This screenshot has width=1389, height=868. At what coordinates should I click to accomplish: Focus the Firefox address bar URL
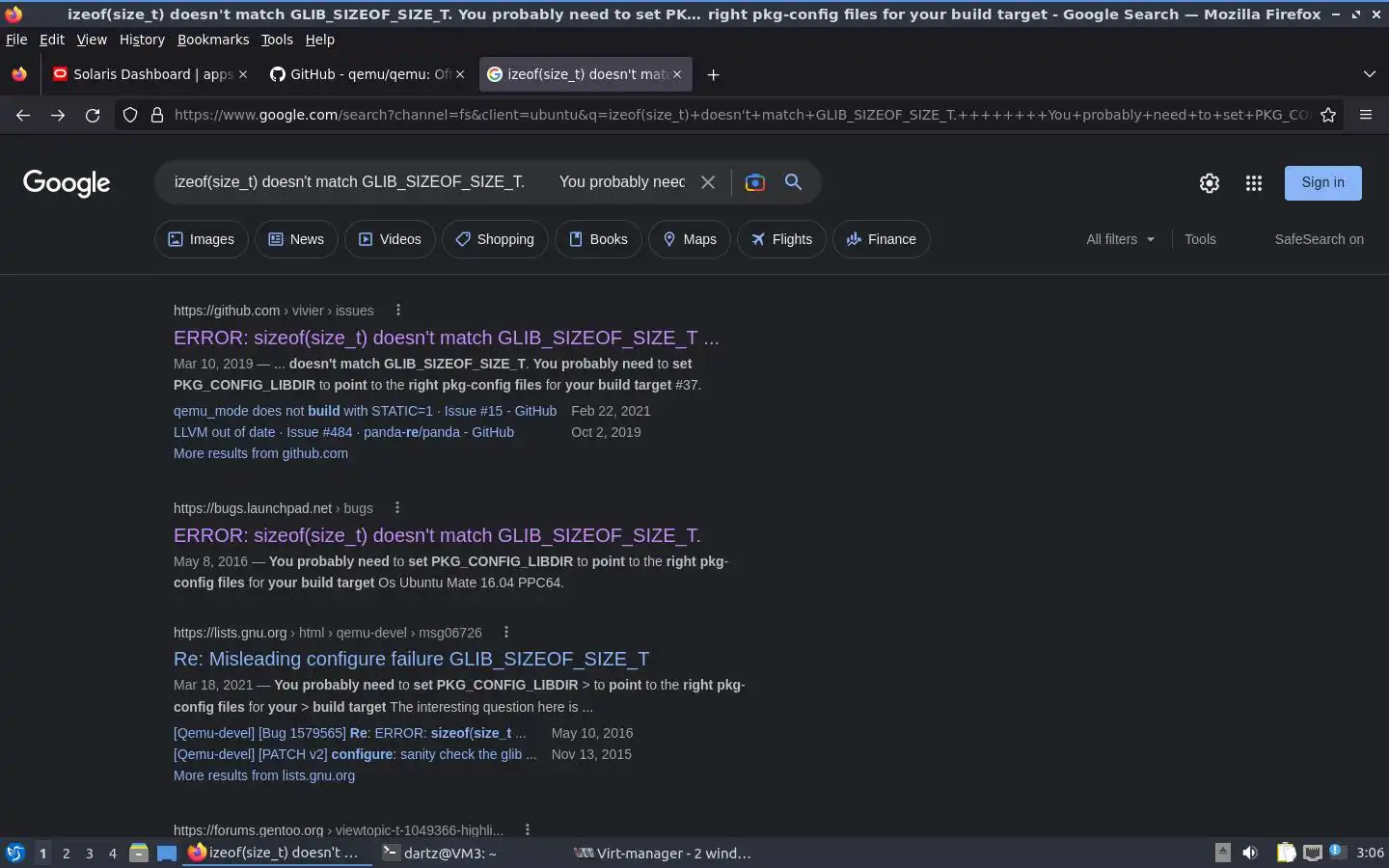click(741, 115)
